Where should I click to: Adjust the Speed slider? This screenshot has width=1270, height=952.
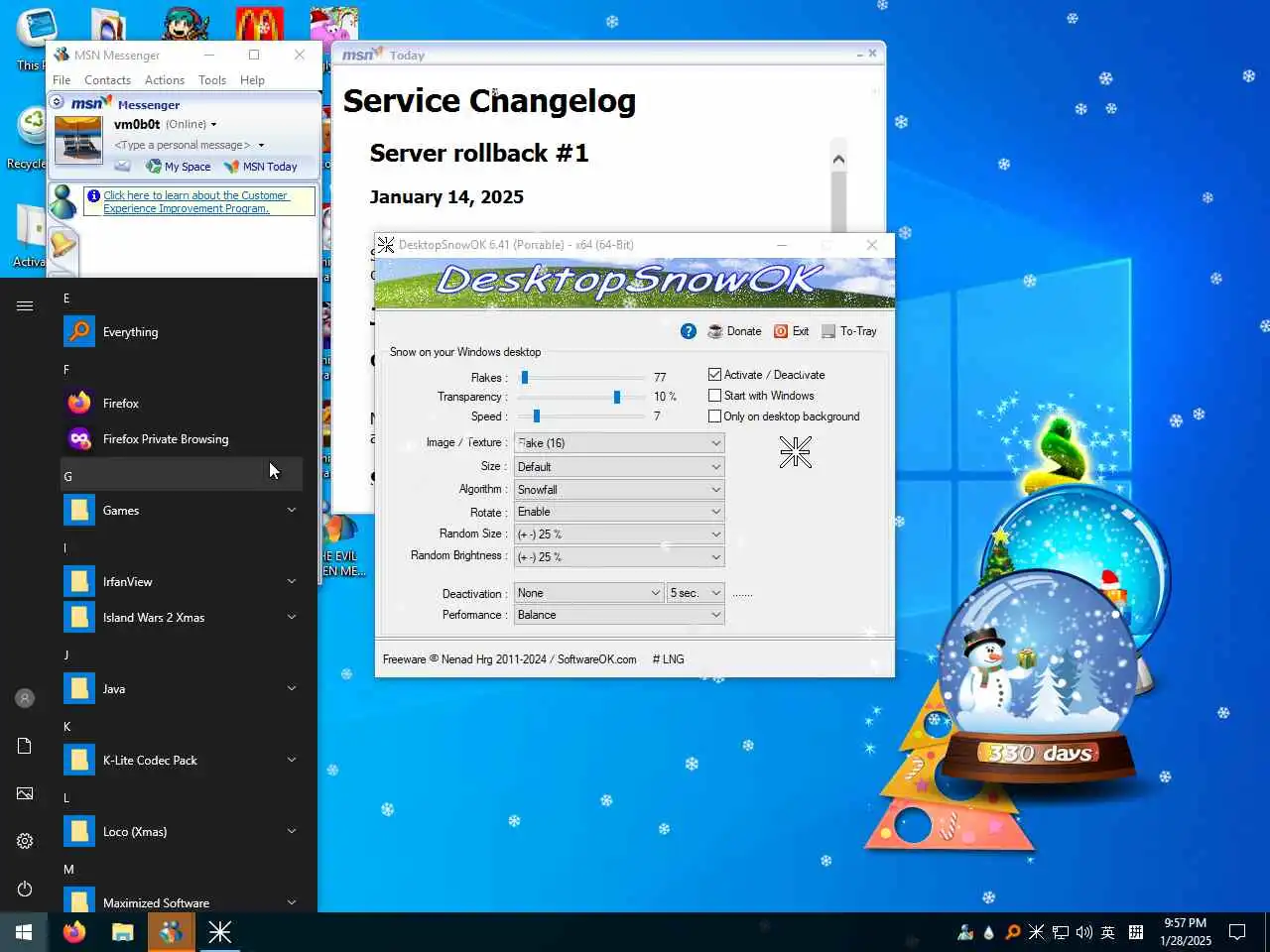click(x=537, y=416)
